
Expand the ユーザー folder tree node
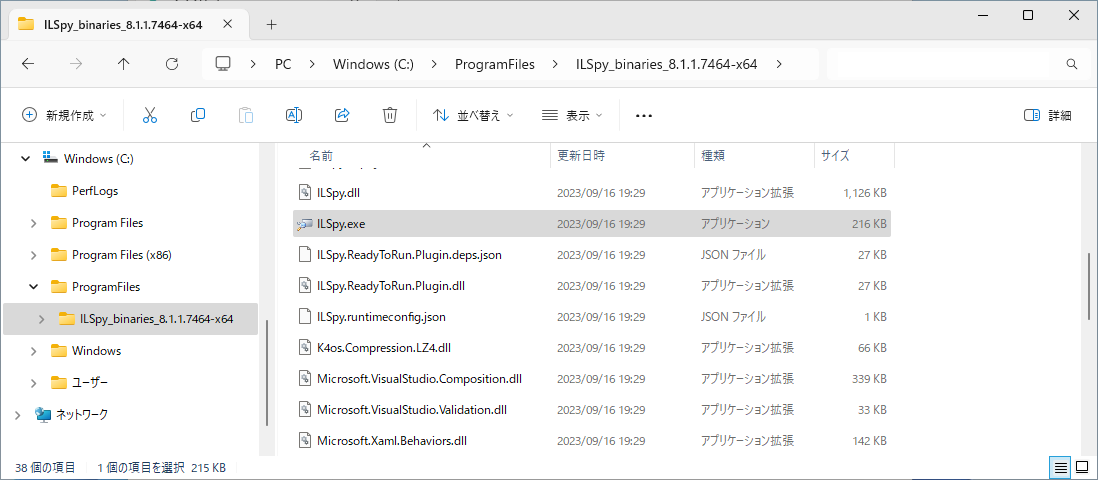point(34,383)
